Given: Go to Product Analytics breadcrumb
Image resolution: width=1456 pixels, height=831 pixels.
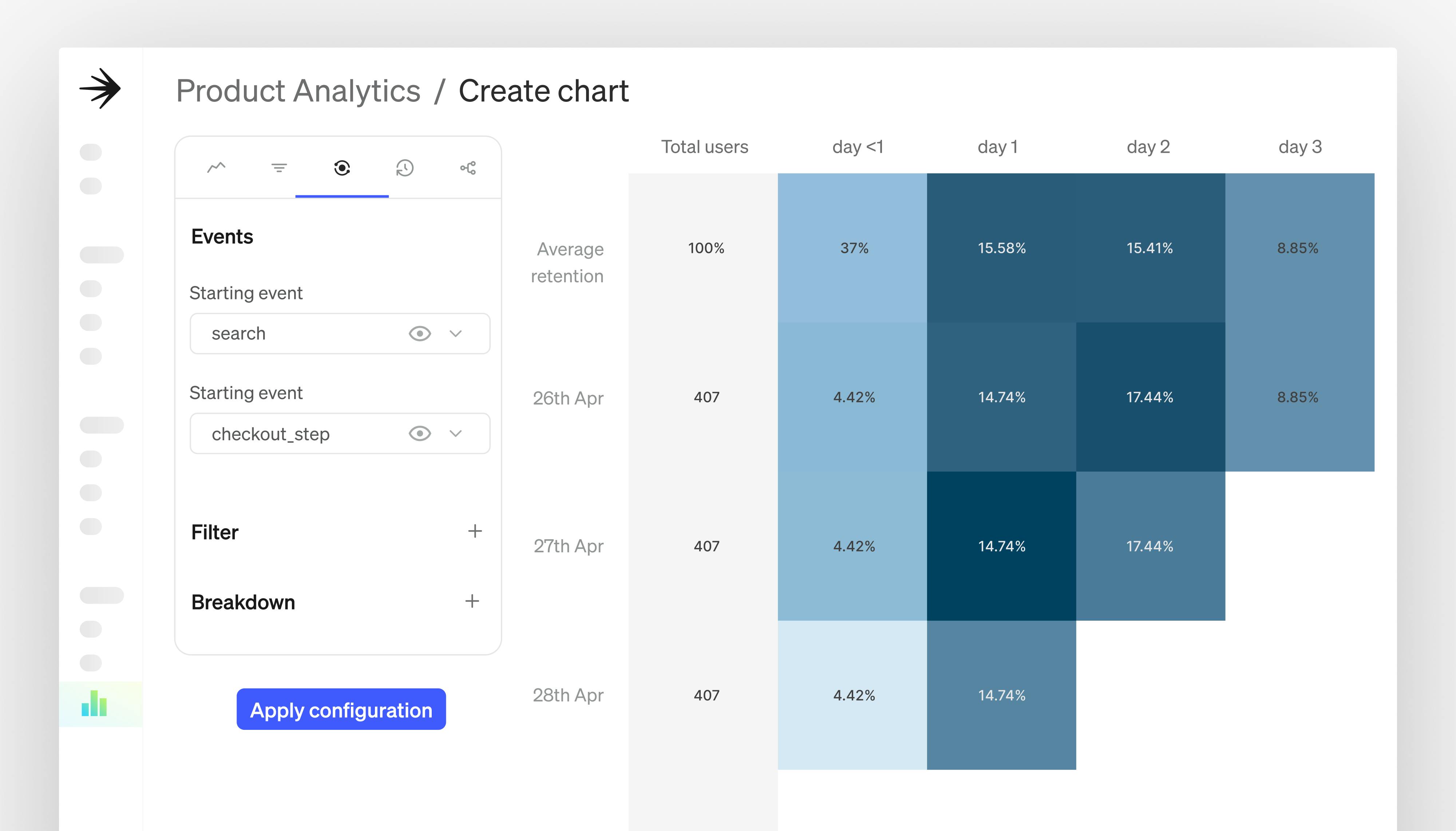Looking at the screenshot, I should (298, 91).
